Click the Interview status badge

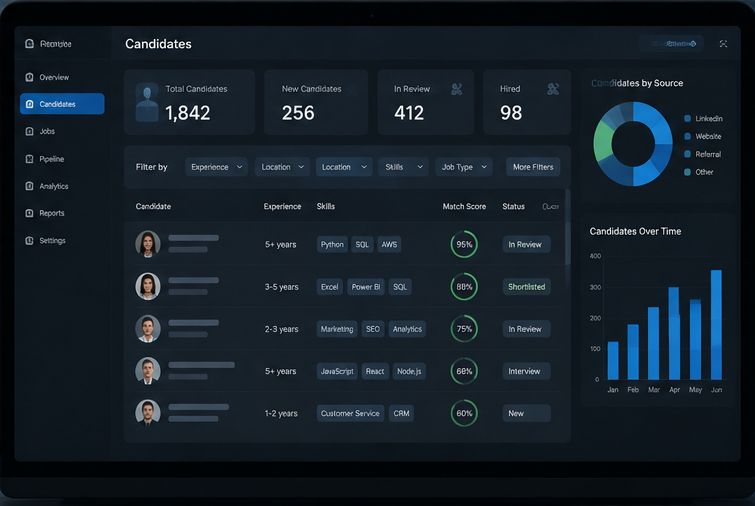(x=526, y=371)
